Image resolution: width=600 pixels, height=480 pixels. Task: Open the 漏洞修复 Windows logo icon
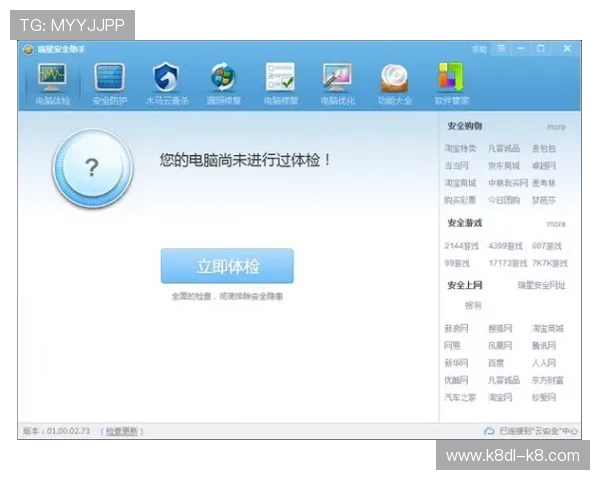point(223,84)
